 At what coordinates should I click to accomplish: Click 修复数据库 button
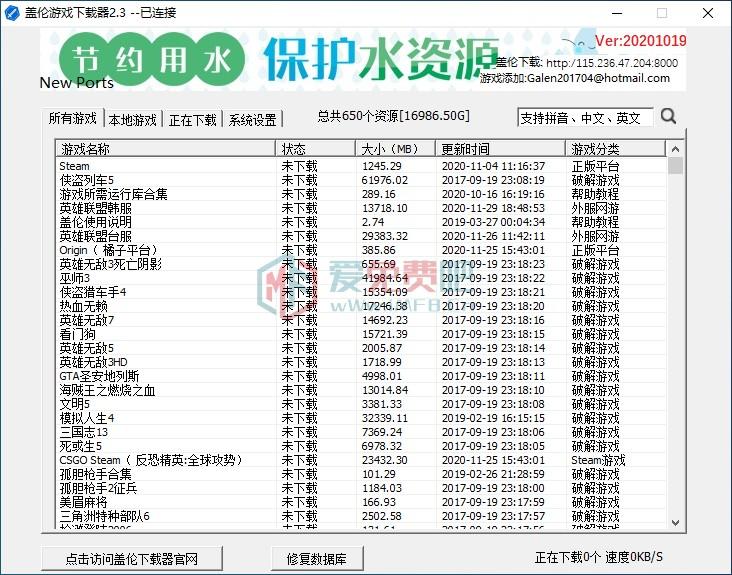pyautogui.click(x=317, y=559)
